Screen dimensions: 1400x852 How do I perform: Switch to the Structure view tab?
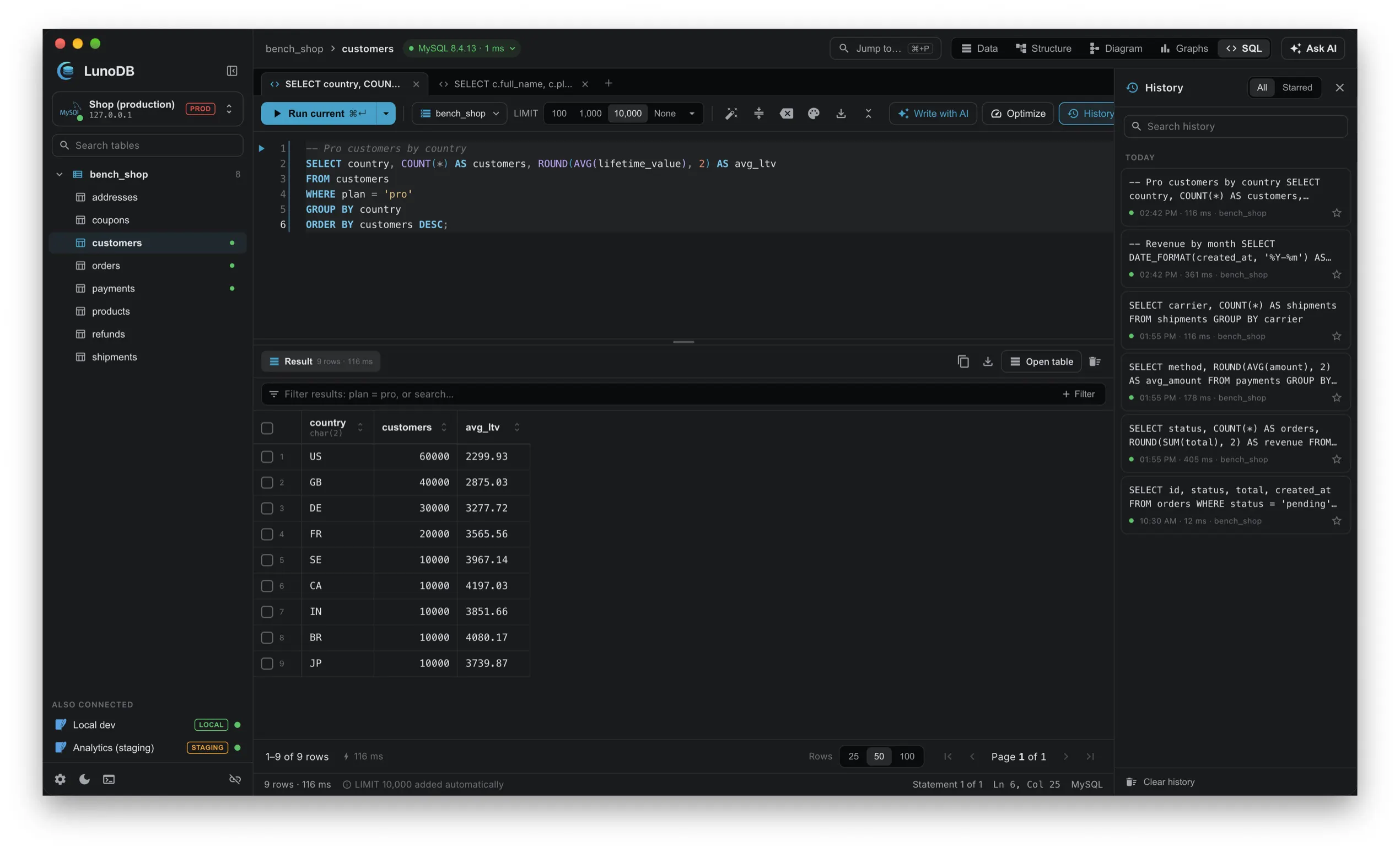coord(1043,48)
